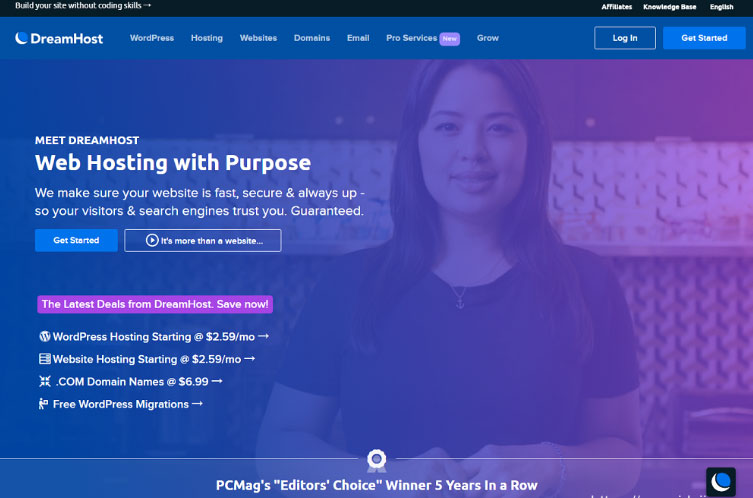Expand the Hosting navigation menu
This screenshot has width=753, height=498.
pos(206,38)
